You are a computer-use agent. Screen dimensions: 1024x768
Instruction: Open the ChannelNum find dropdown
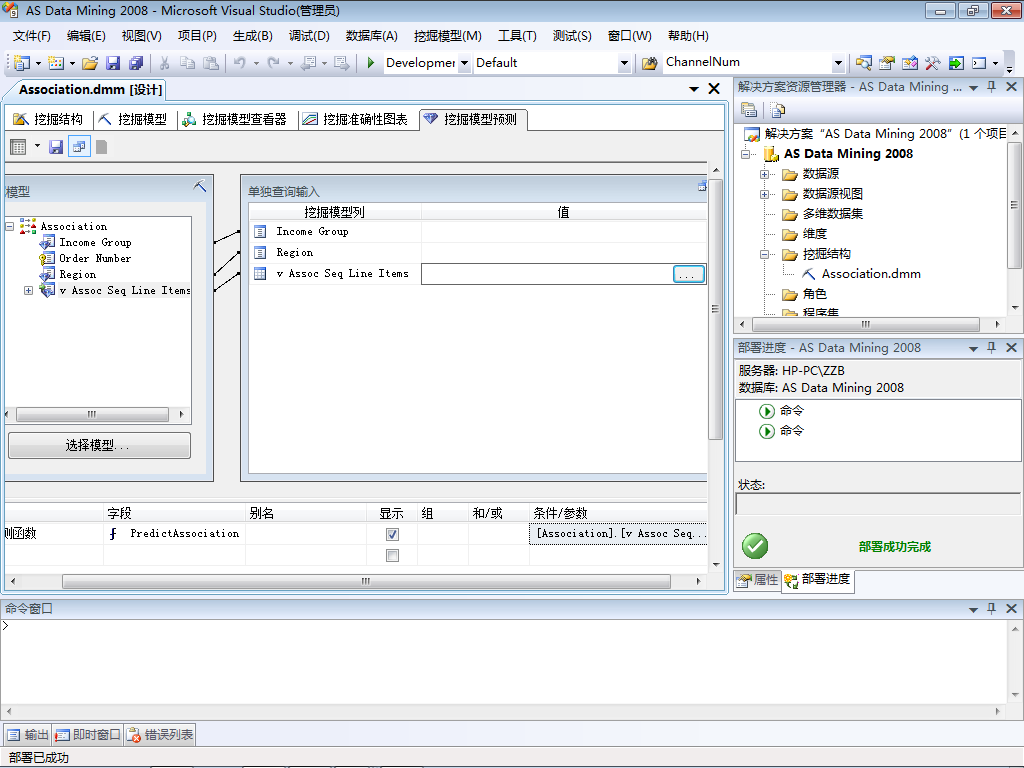pyautogui.click(x=839, y=63)
